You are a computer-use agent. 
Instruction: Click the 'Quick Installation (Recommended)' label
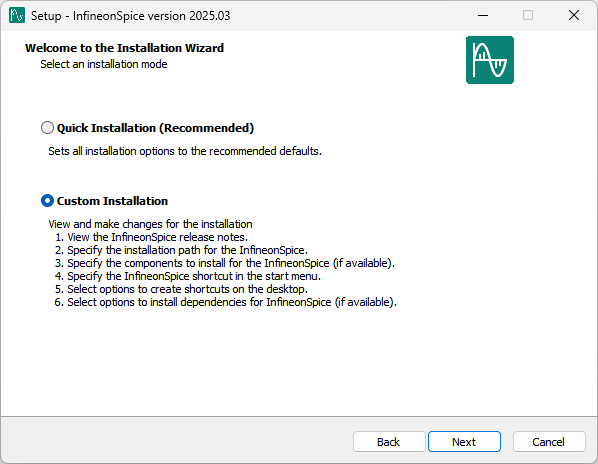point(155,128)
